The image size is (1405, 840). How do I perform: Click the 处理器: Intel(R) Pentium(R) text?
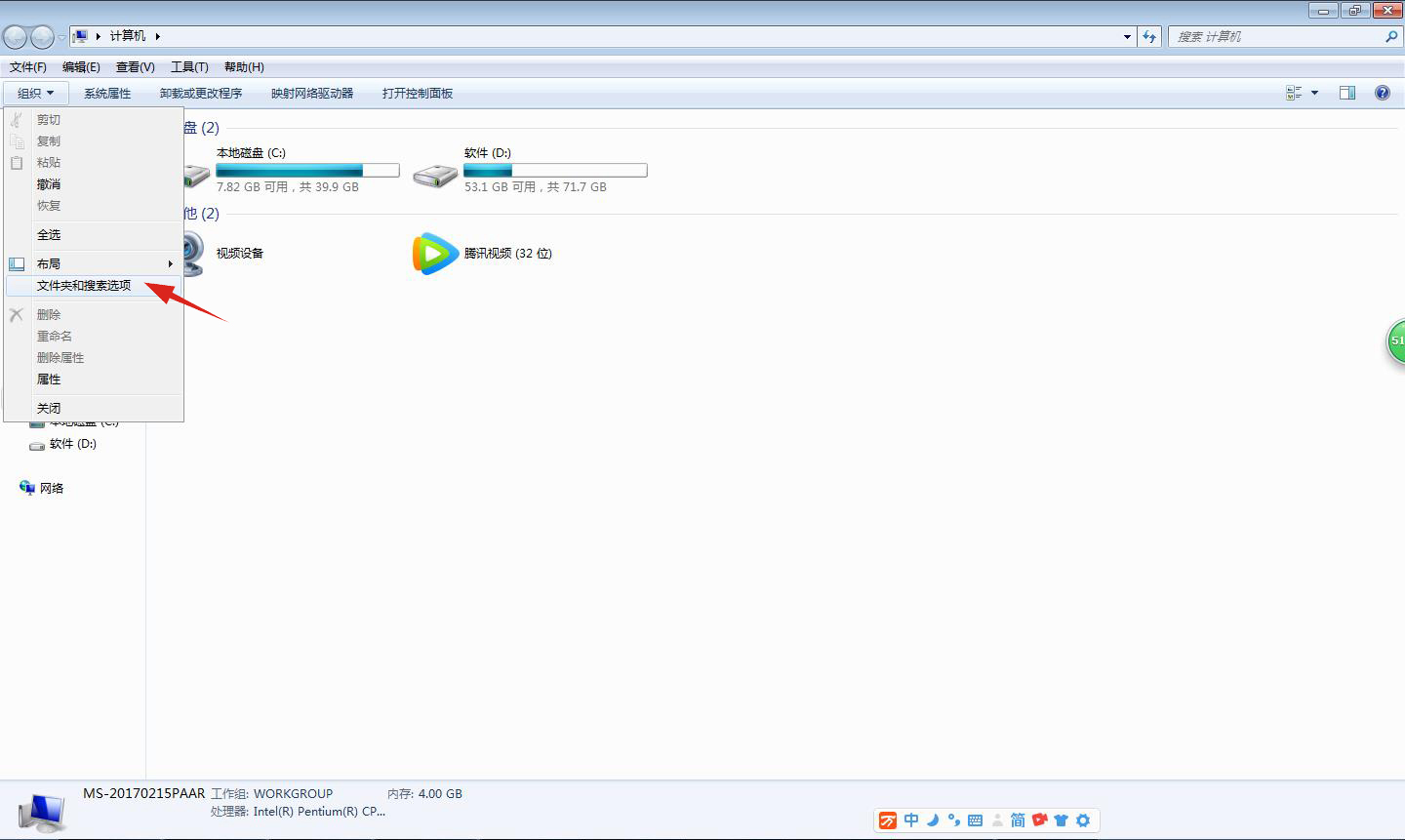(x=299, y=811)
